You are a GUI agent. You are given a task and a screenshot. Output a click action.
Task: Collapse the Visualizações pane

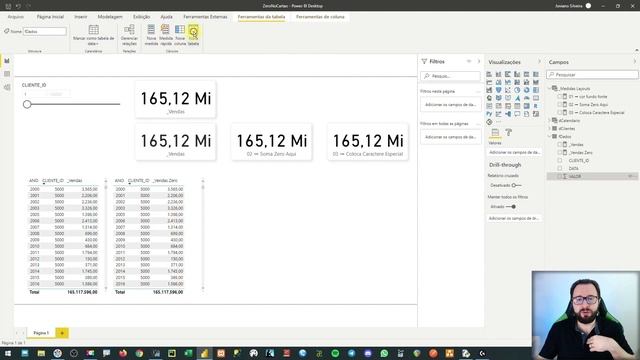click(x=539, y=62)
